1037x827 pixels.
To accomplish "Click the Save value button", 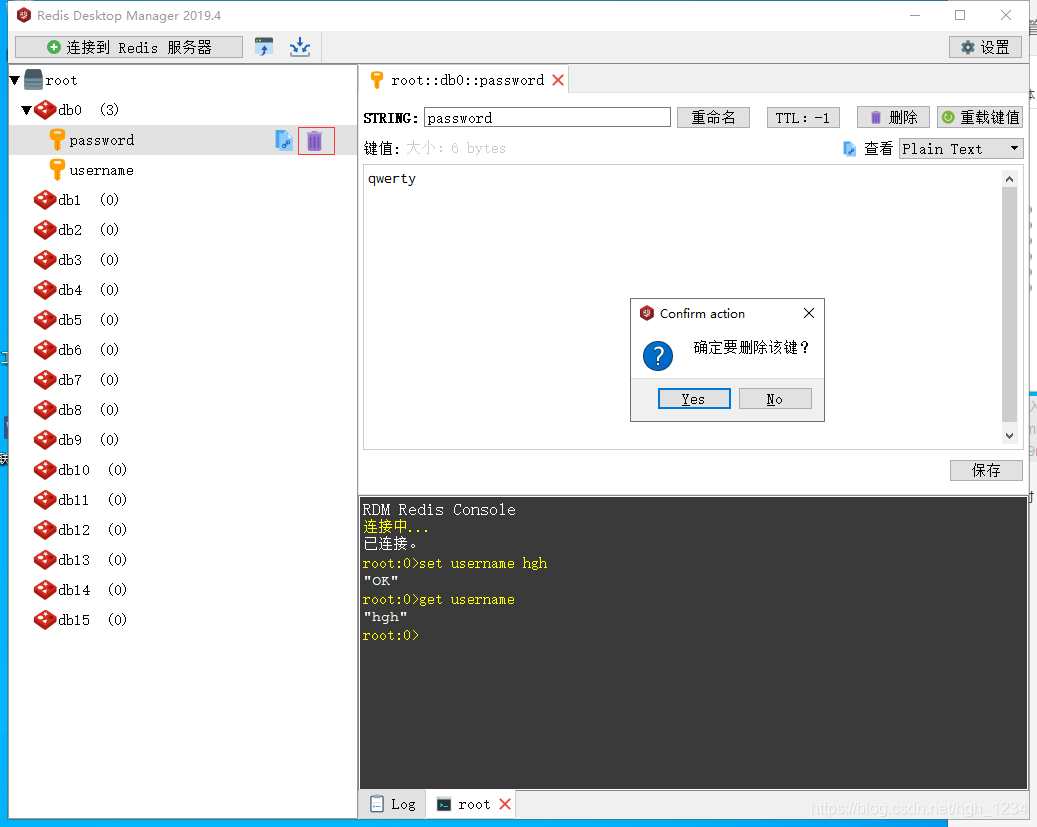I will 986,470.
